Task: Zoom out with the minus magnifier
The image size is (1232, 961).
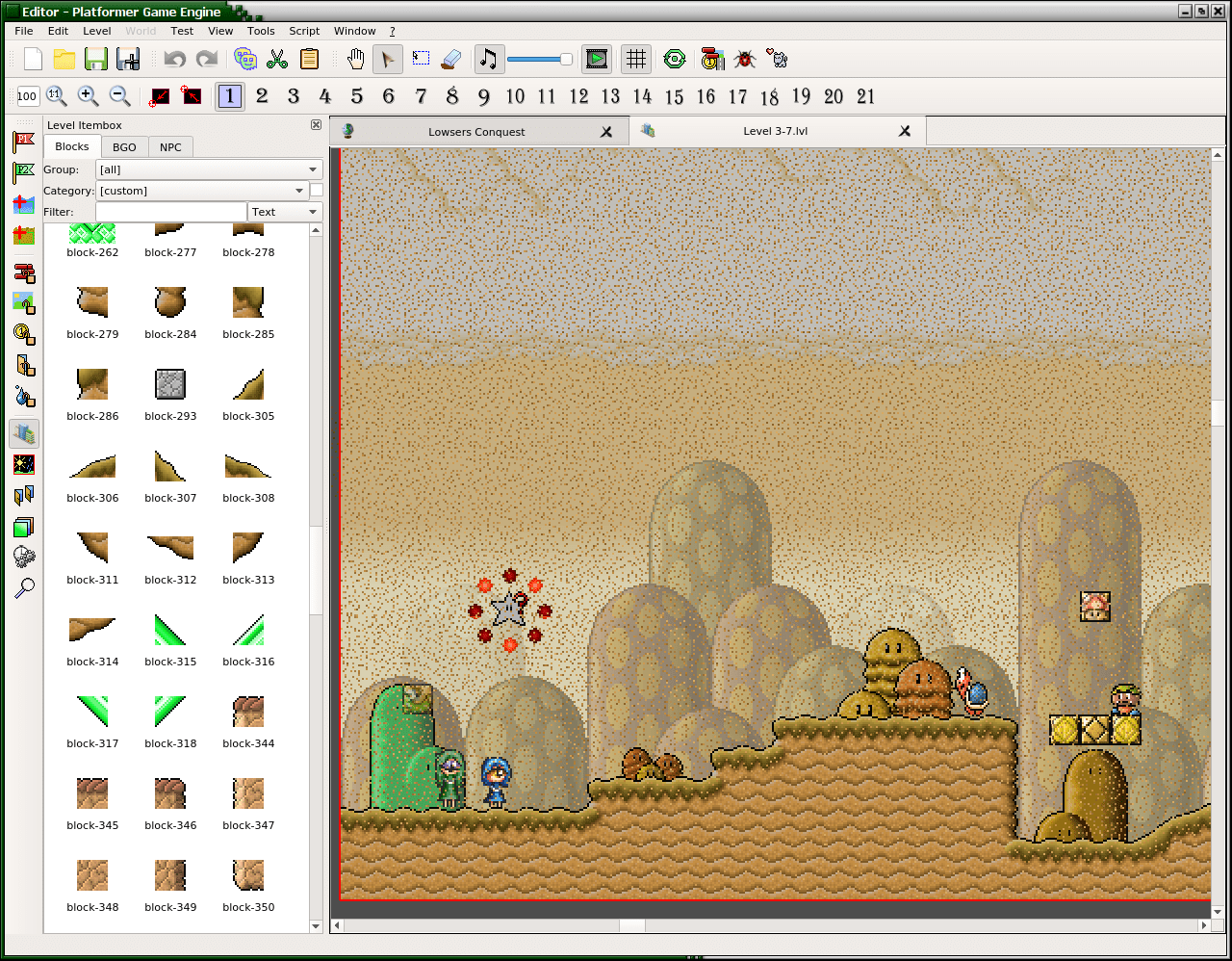Action: coord(119,96)
